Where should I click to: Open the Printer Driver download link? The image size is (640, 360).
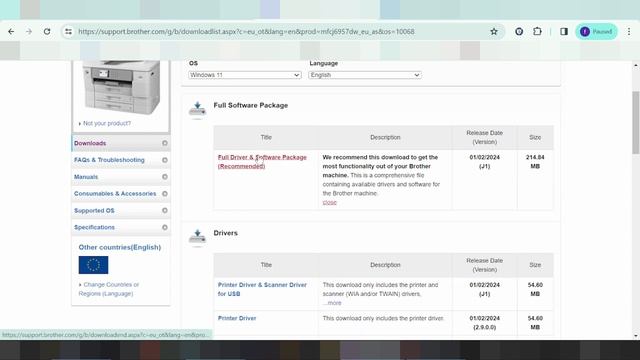237,318
